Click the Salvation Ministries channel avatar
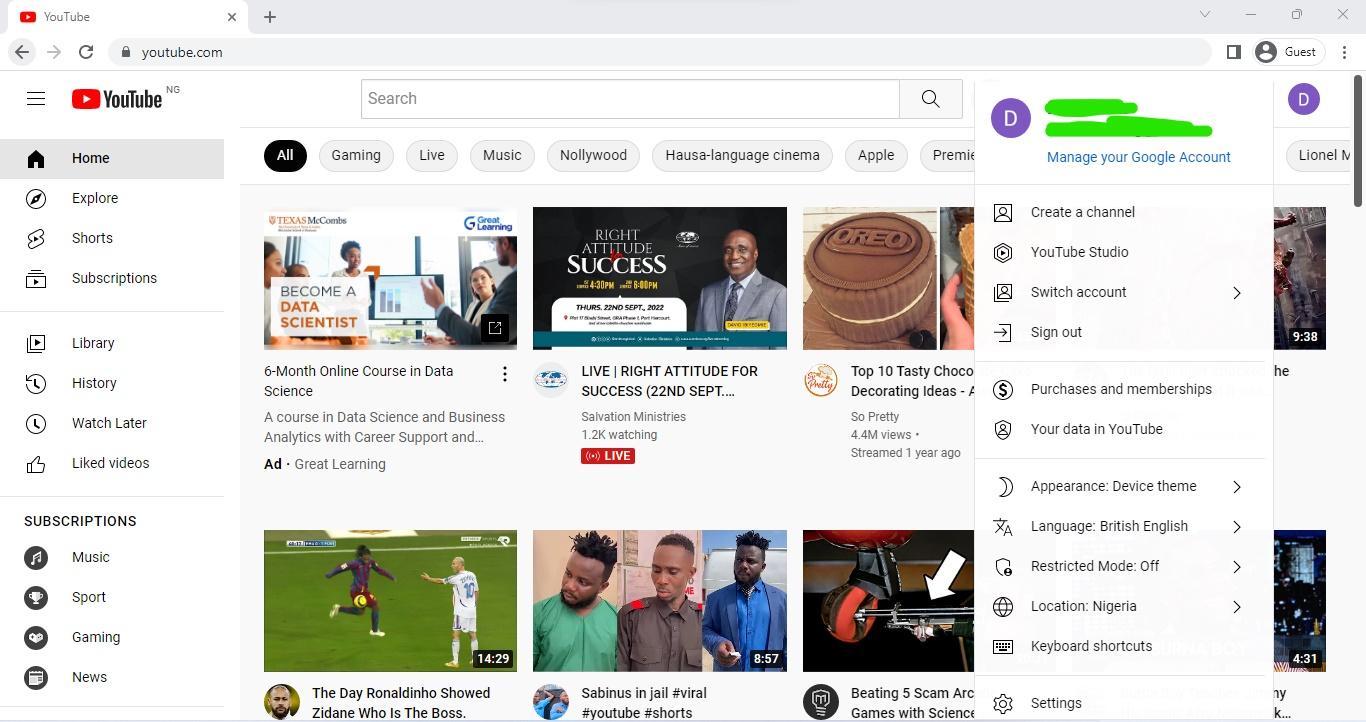 pos(551,380)
